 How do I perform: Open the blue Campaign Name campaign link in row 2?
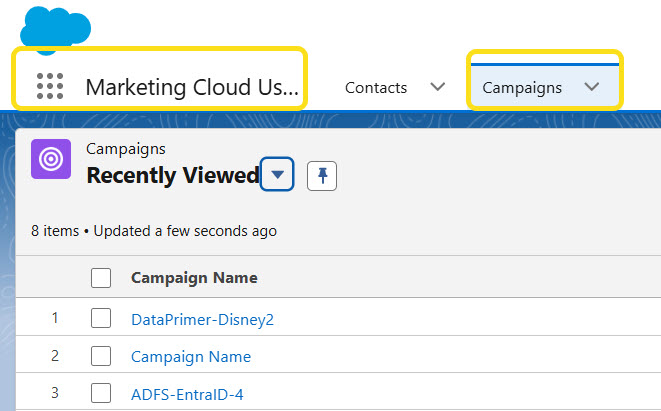click(191, 357)
